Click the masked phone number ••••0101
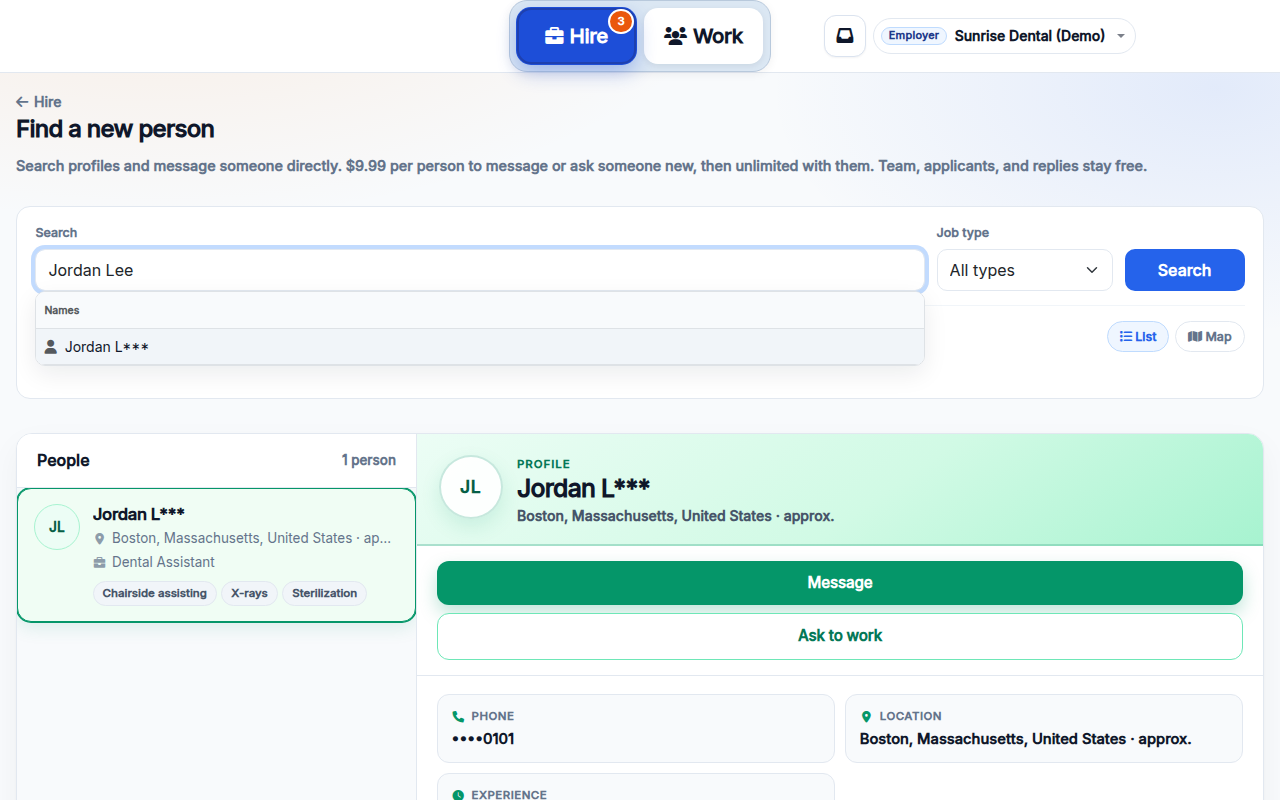This screenshot has height=800, width=1280. [x=483, y=739]
